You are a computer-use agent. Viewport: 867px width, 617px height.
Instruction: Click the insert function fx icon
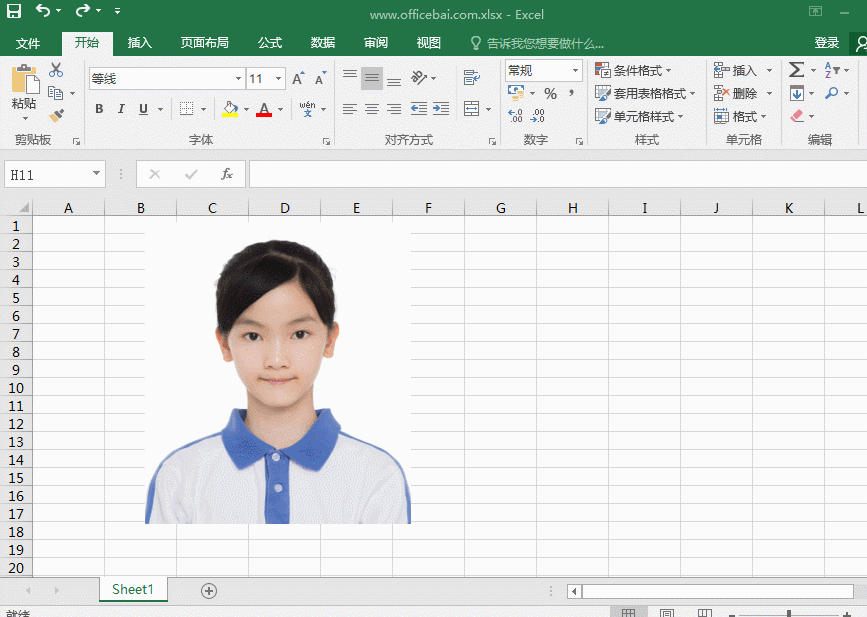click(227, 174)
